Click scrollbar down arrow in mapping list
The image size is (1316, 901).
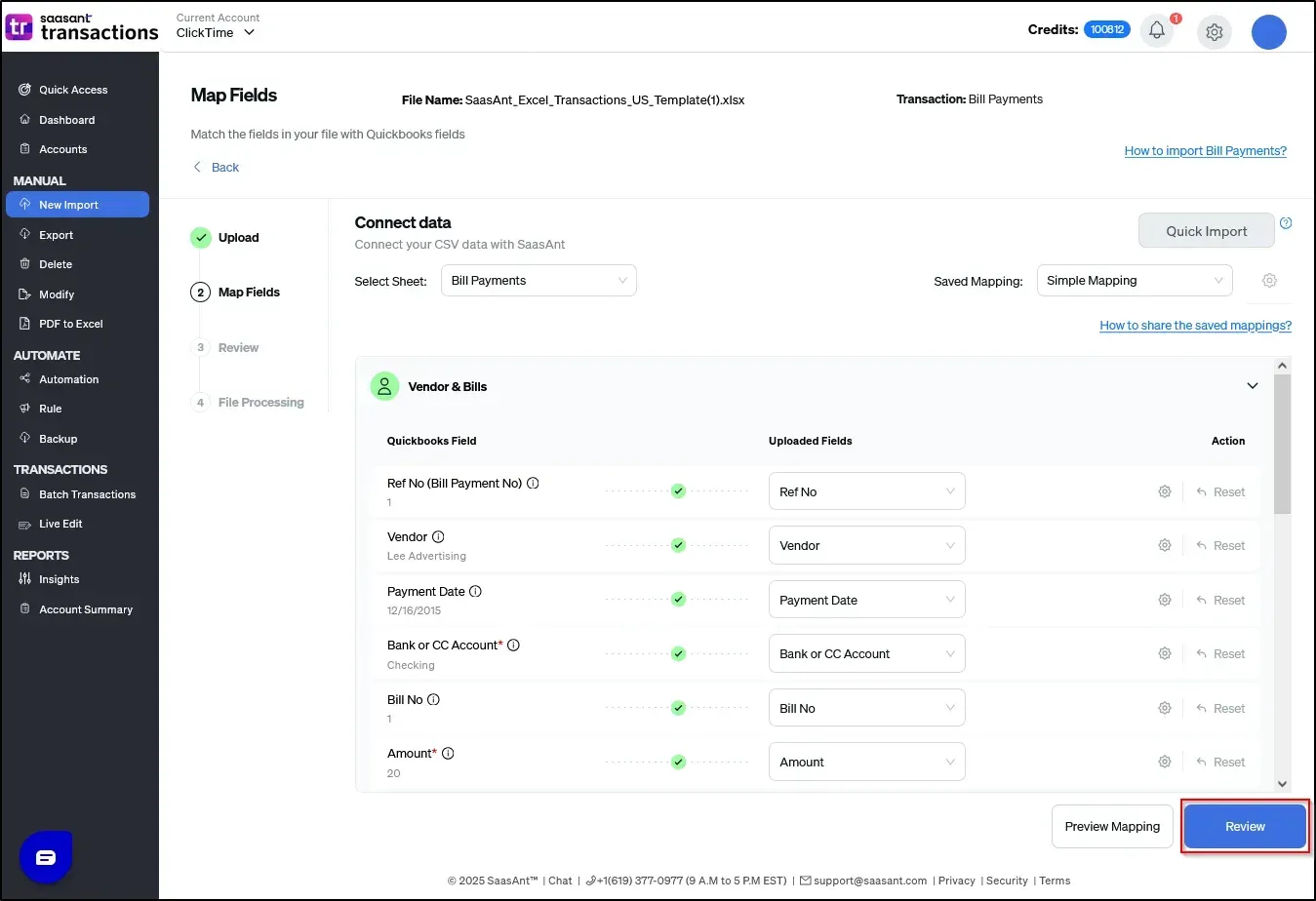coord(1282,784)
